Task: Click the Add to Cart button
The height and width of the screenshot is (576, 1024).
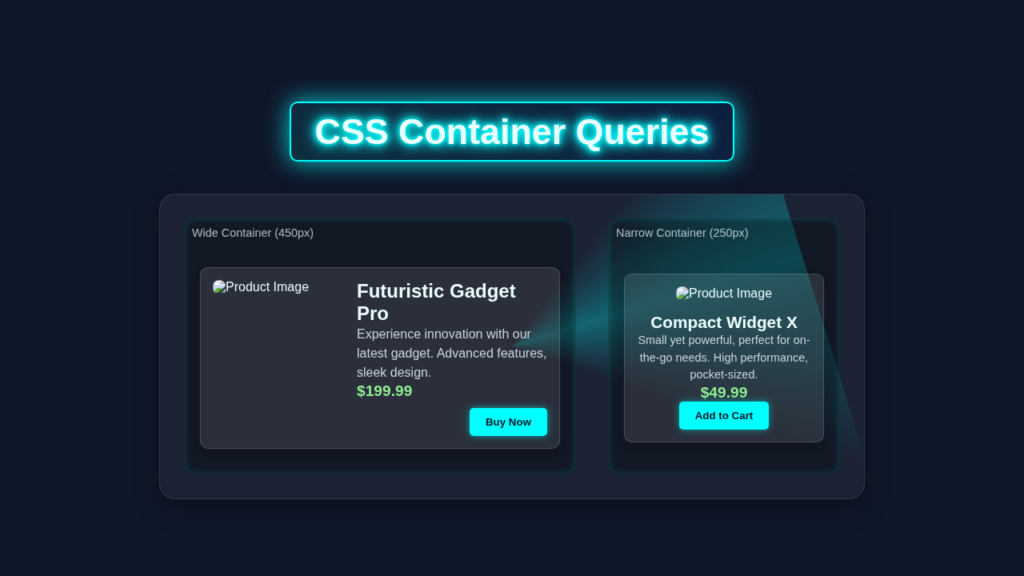Action: tap(724, 415)
